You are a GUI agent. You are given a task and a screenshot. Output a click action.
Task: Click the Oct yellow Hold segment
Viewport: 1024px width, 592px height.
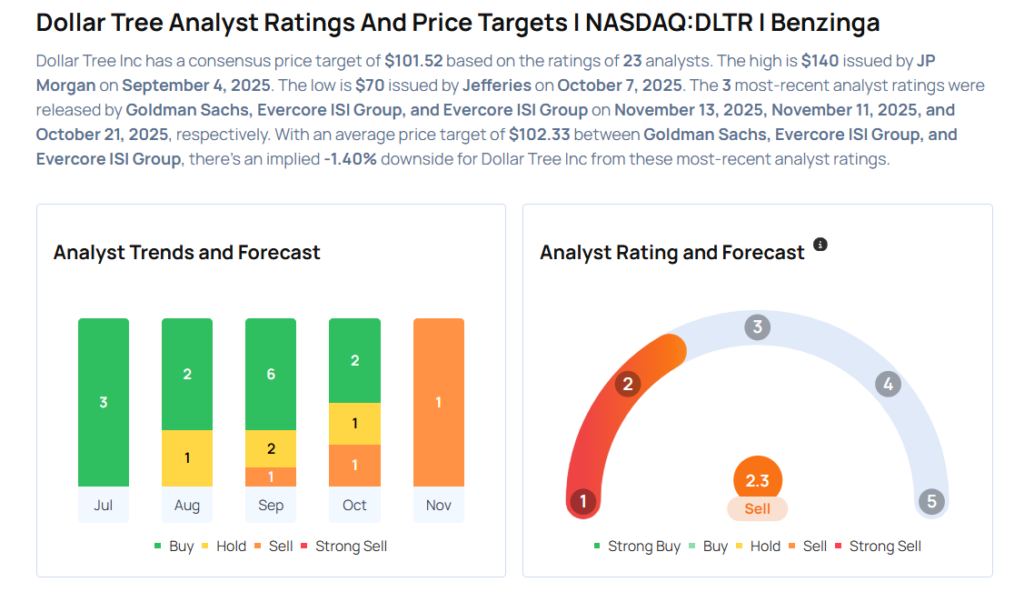click(354, 424)
